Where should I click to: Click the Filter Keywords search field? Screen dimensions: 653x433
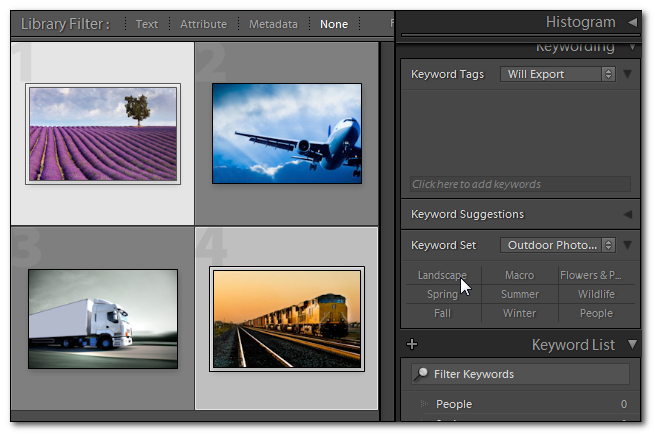(530, 374)
